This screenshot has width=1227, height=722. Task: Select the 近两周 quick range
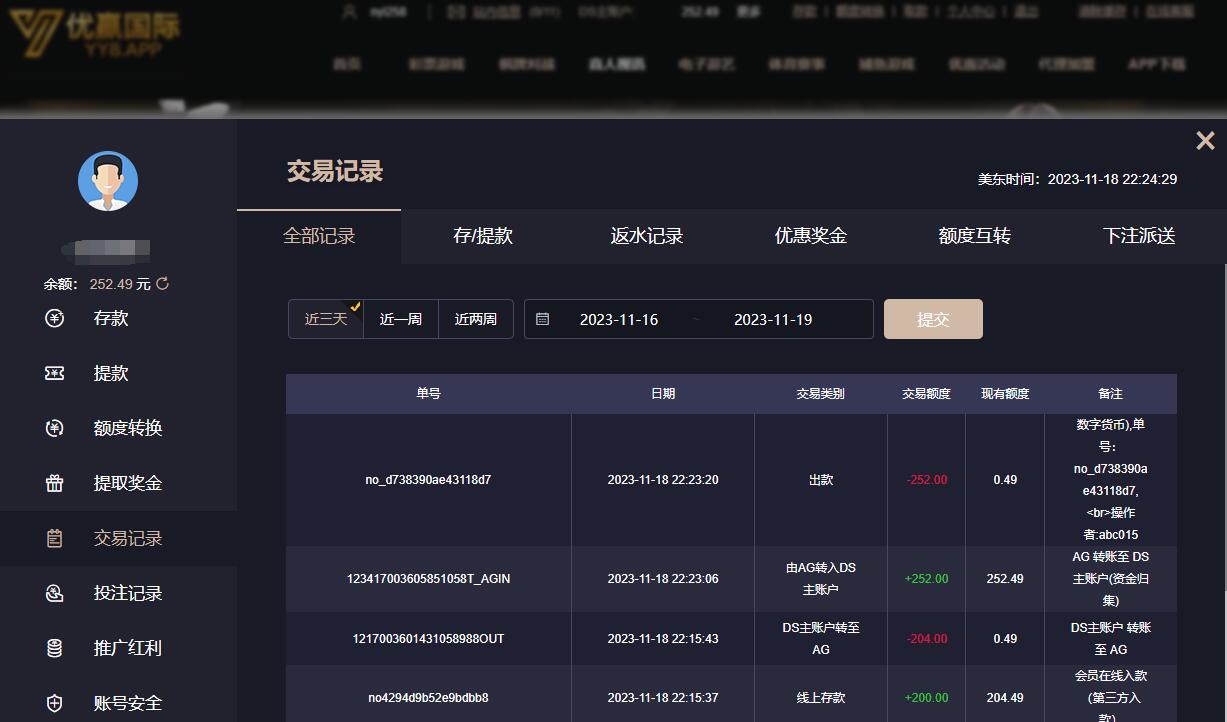(476, 319)
